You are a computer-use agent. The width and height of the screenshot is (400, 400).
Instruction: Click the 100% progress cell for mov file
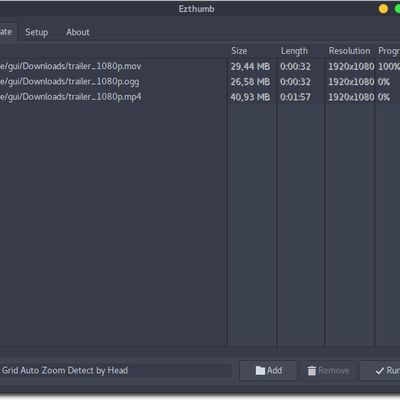[x=389, y=66]
